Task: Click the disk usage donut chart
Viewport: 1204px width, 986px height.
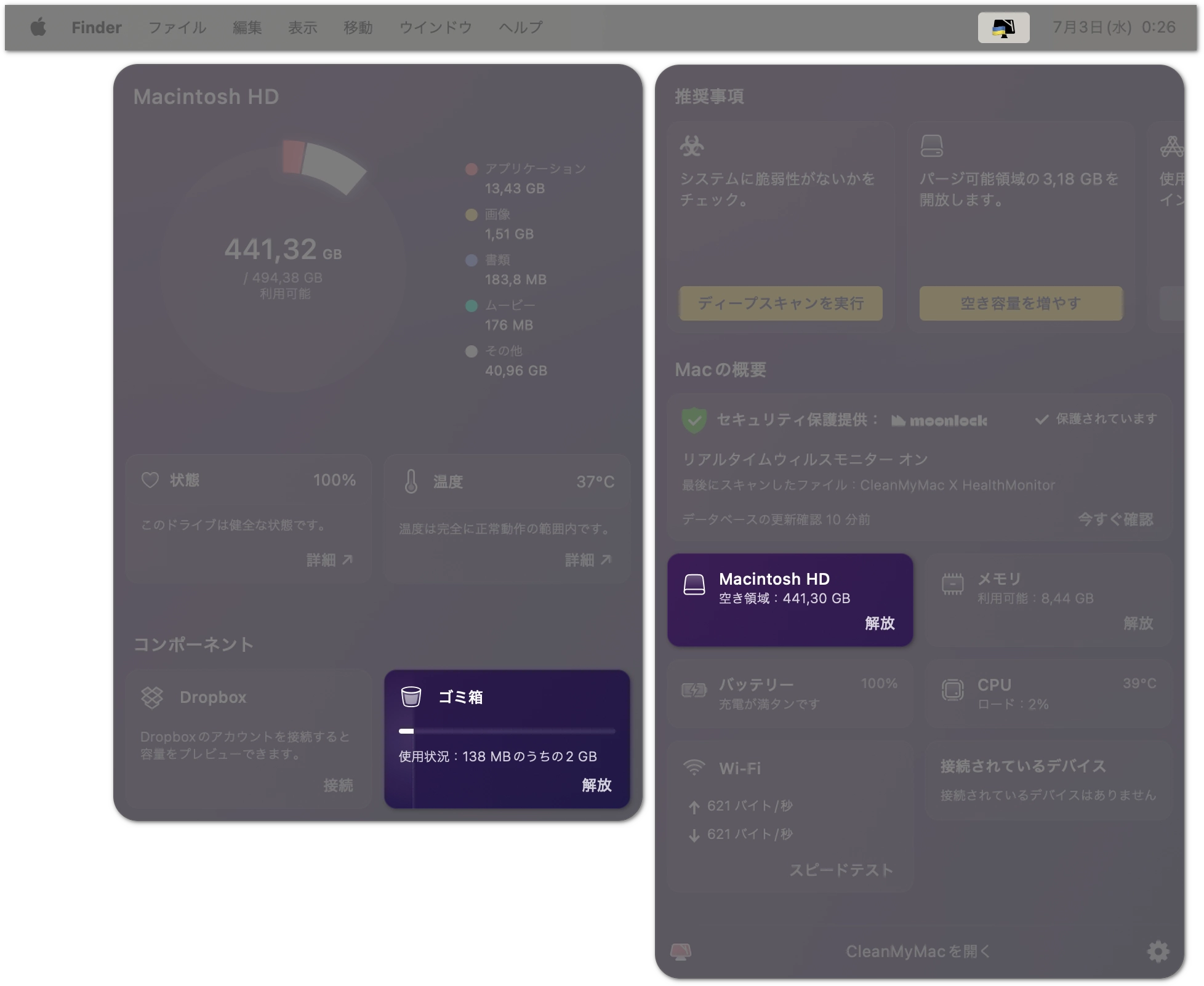Action: coord(283,266)
